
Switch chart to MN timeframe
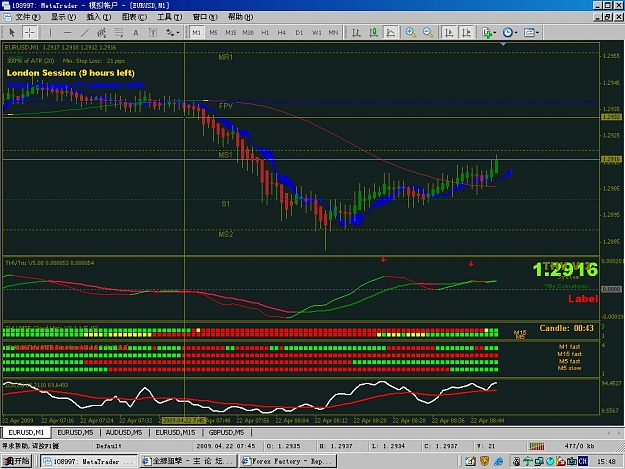tap(333, 33)
